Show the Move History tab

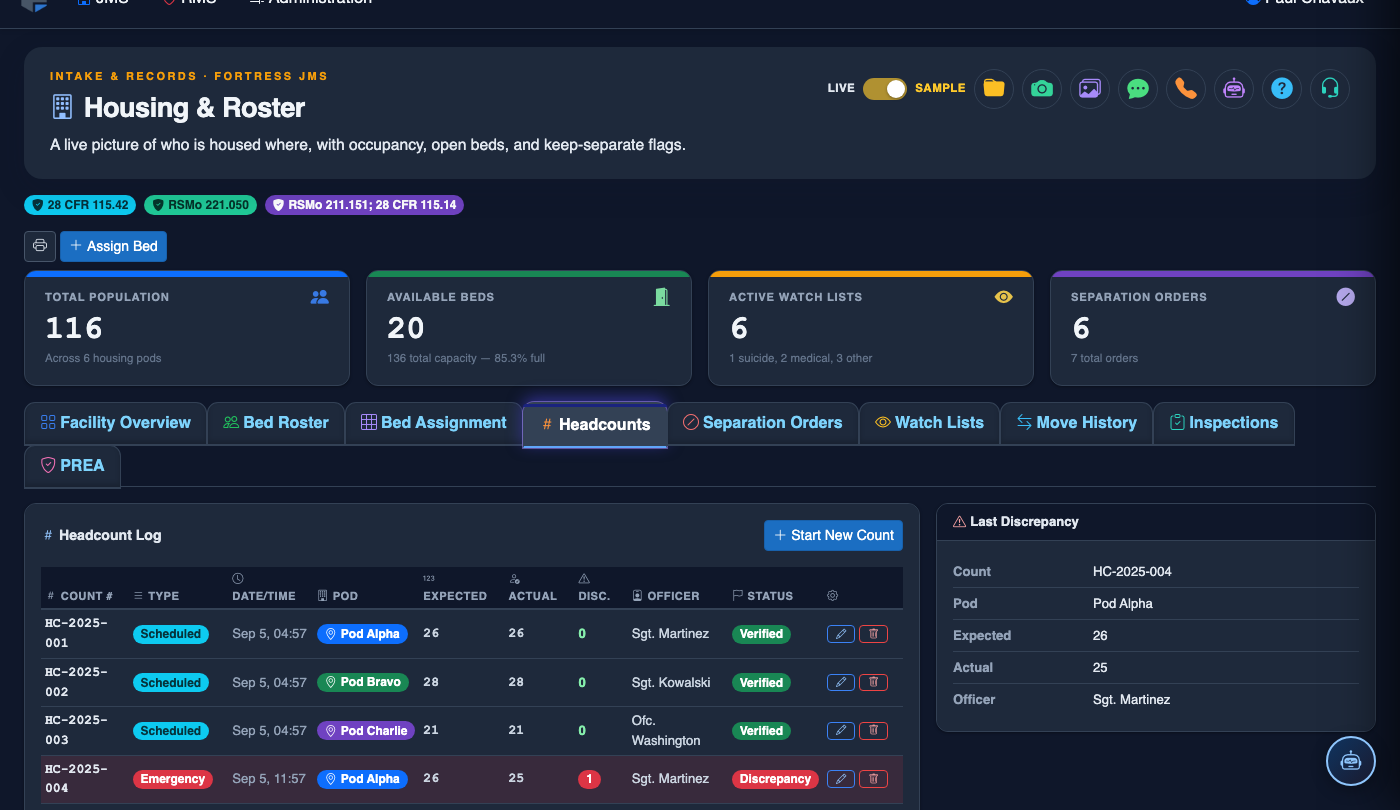tap(1077, 423)
